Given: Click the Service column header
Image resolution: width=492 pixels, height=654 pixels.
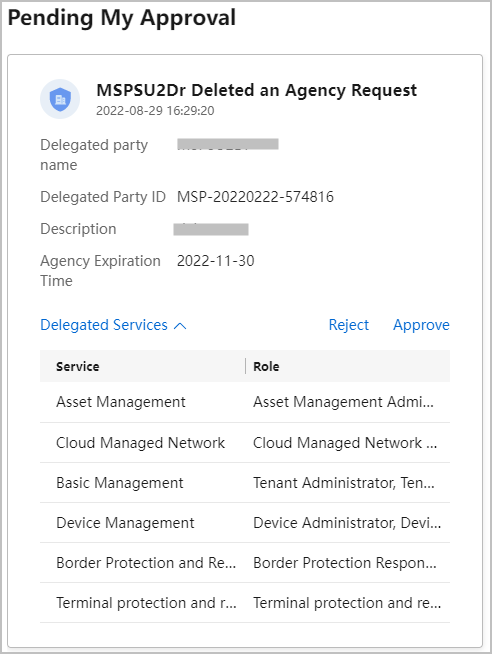Looking at the screenshot, I should point(78,367).
